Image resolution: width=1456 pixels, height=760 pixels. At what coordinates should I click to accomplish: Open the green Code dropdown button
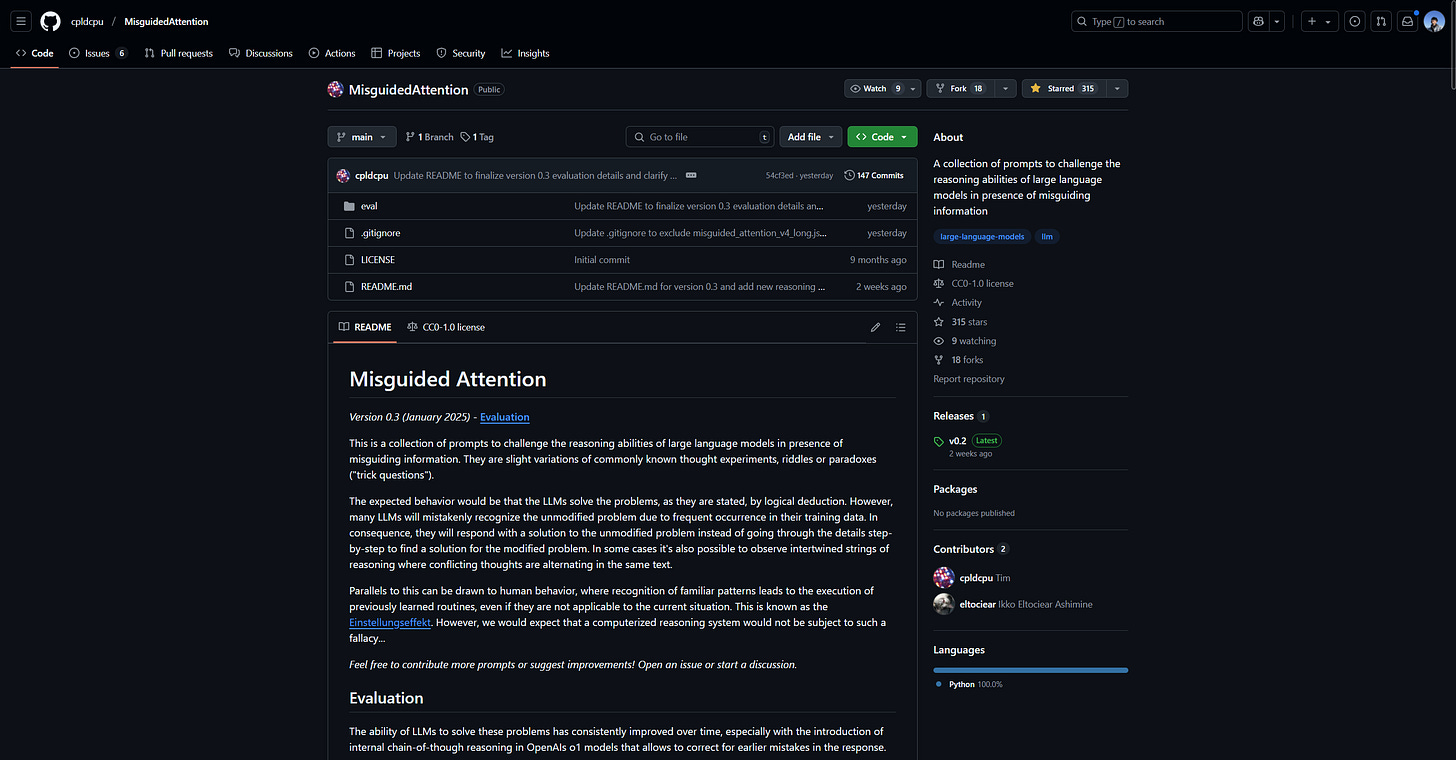pos(882,137)
